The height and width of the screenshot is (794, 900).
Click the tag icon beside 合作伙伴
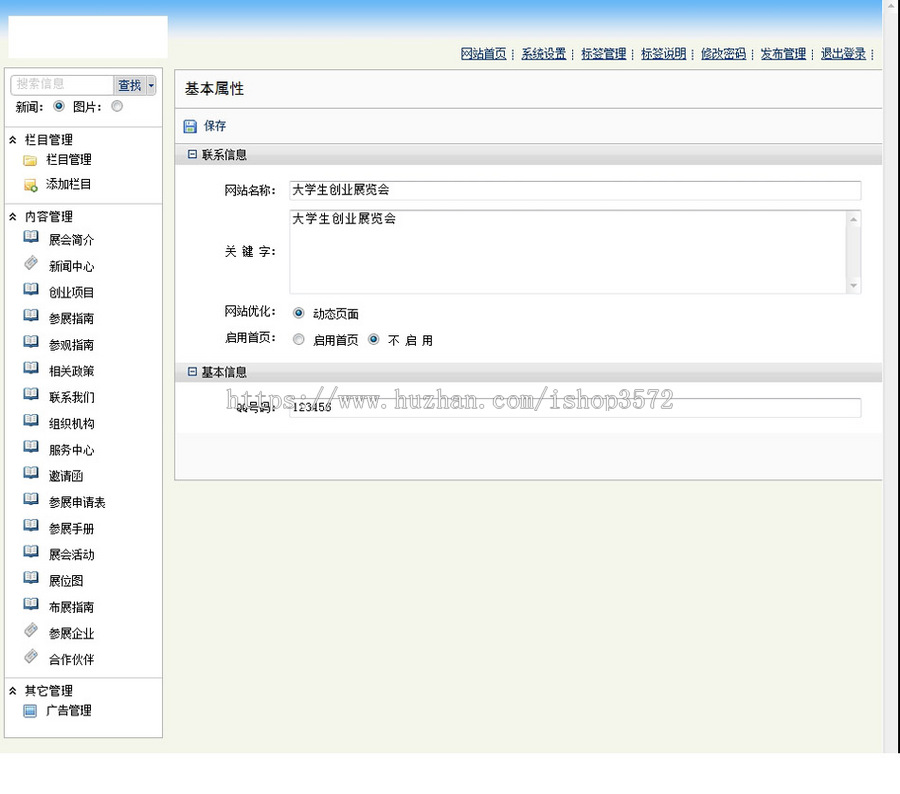31,656
